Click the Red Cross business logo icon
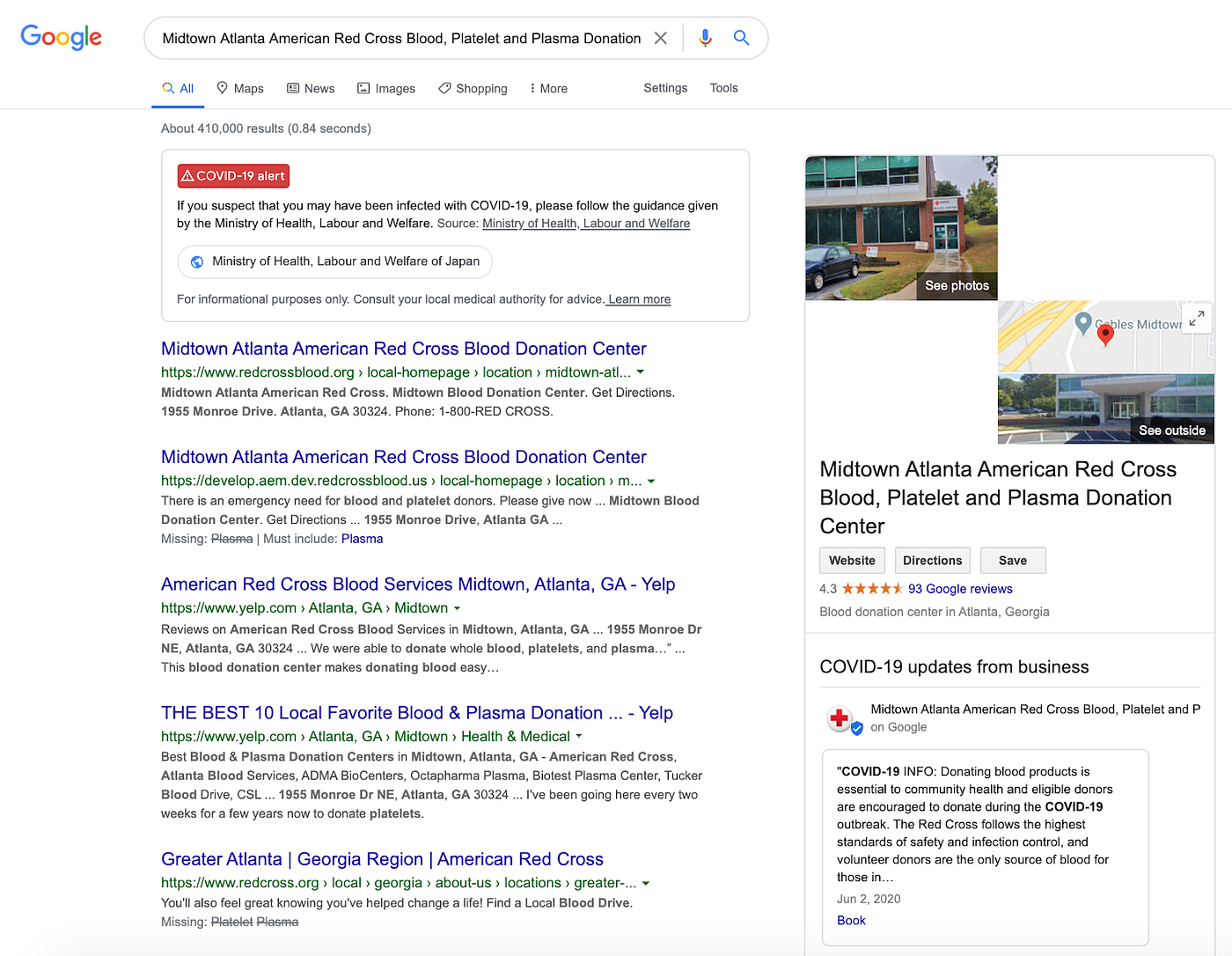 tap(840, 718)
